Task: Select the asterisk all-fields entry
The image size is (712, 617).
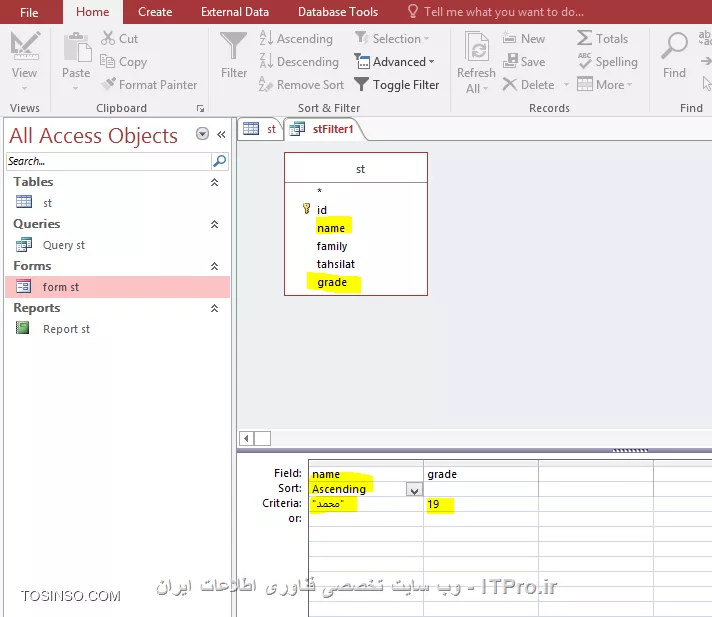Action: pos(320,191)
